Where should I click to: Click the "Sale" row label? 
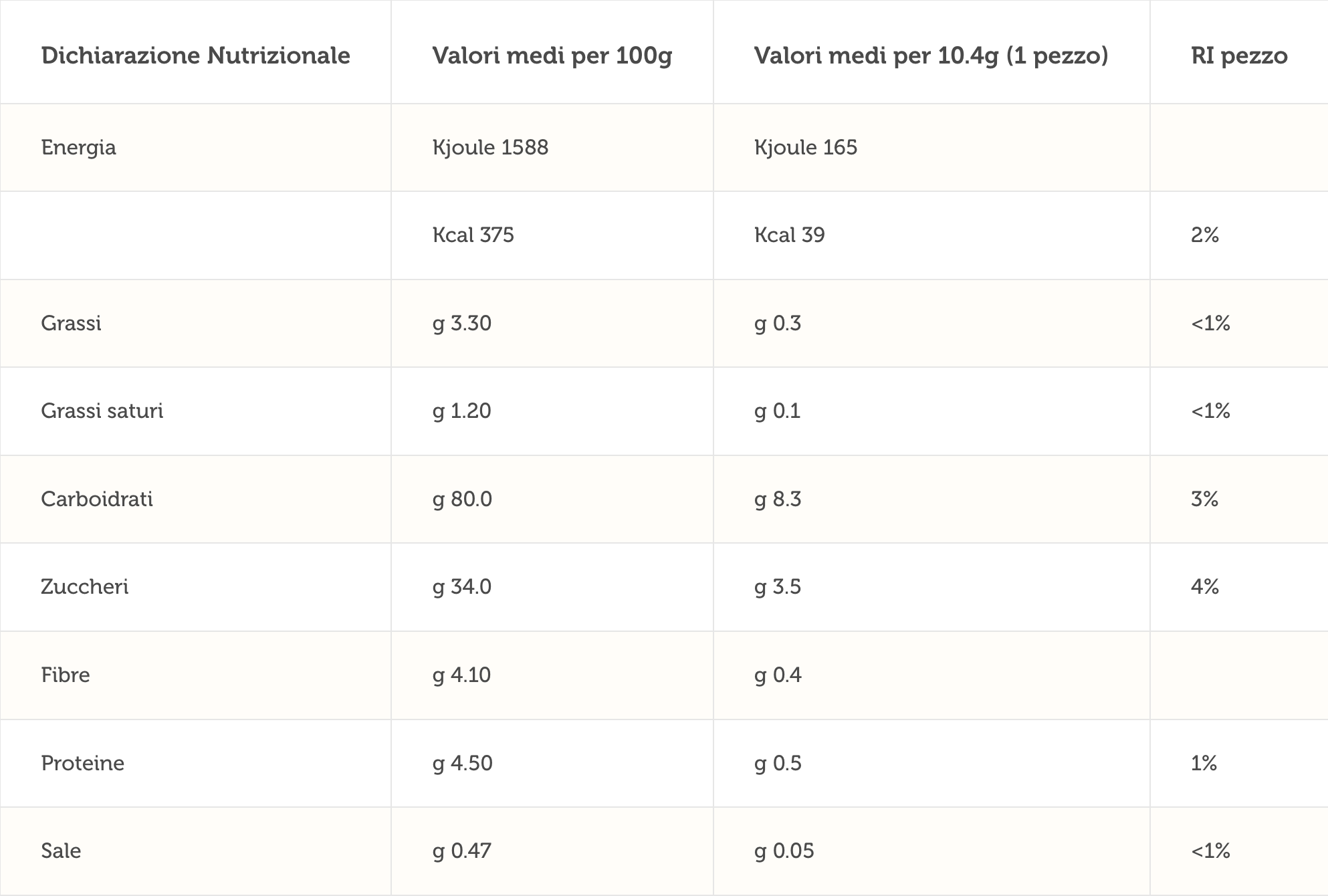61,851
